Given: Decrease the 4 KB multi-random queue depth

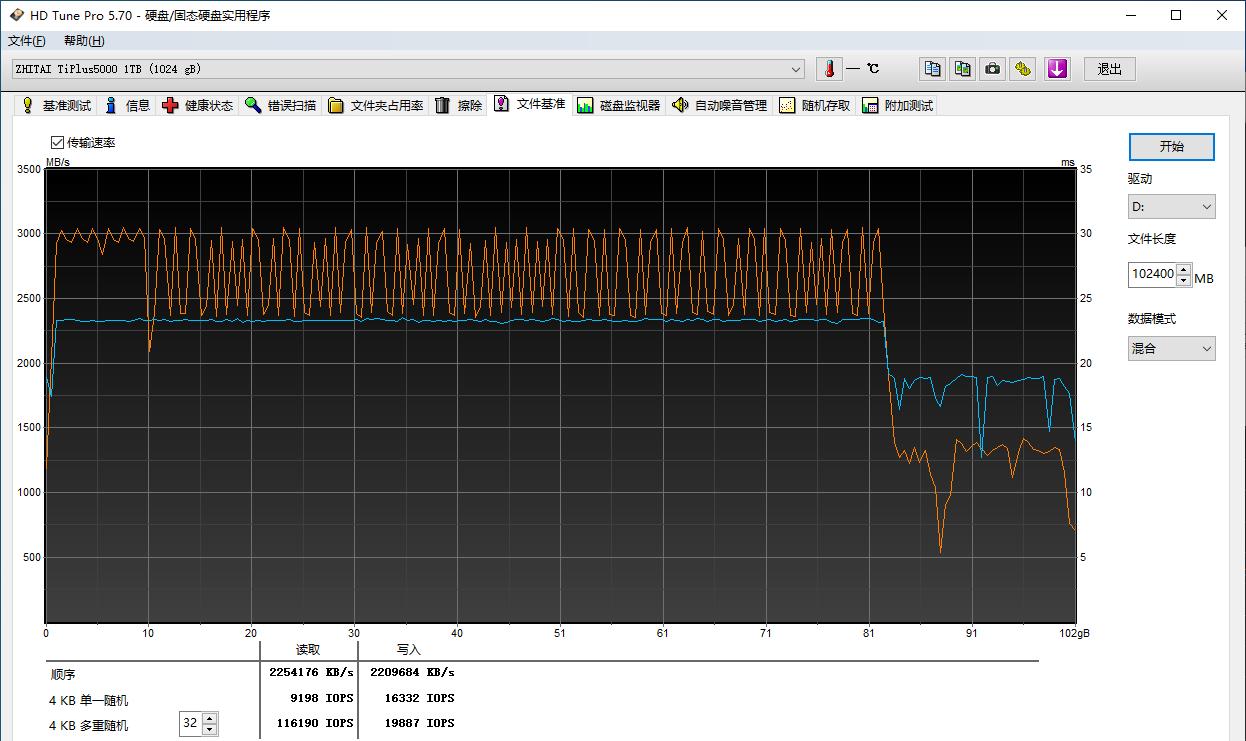Looking at the screenshot, I should click(209, 729).
